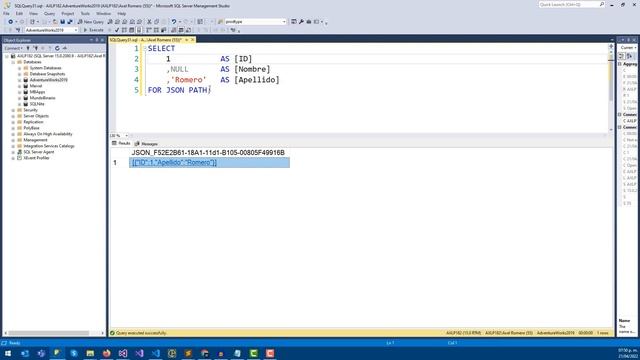Screen dimensions: 640x360
Task: Refresh Object Explorer with the refresh icon
Action: tap(57, 48)
